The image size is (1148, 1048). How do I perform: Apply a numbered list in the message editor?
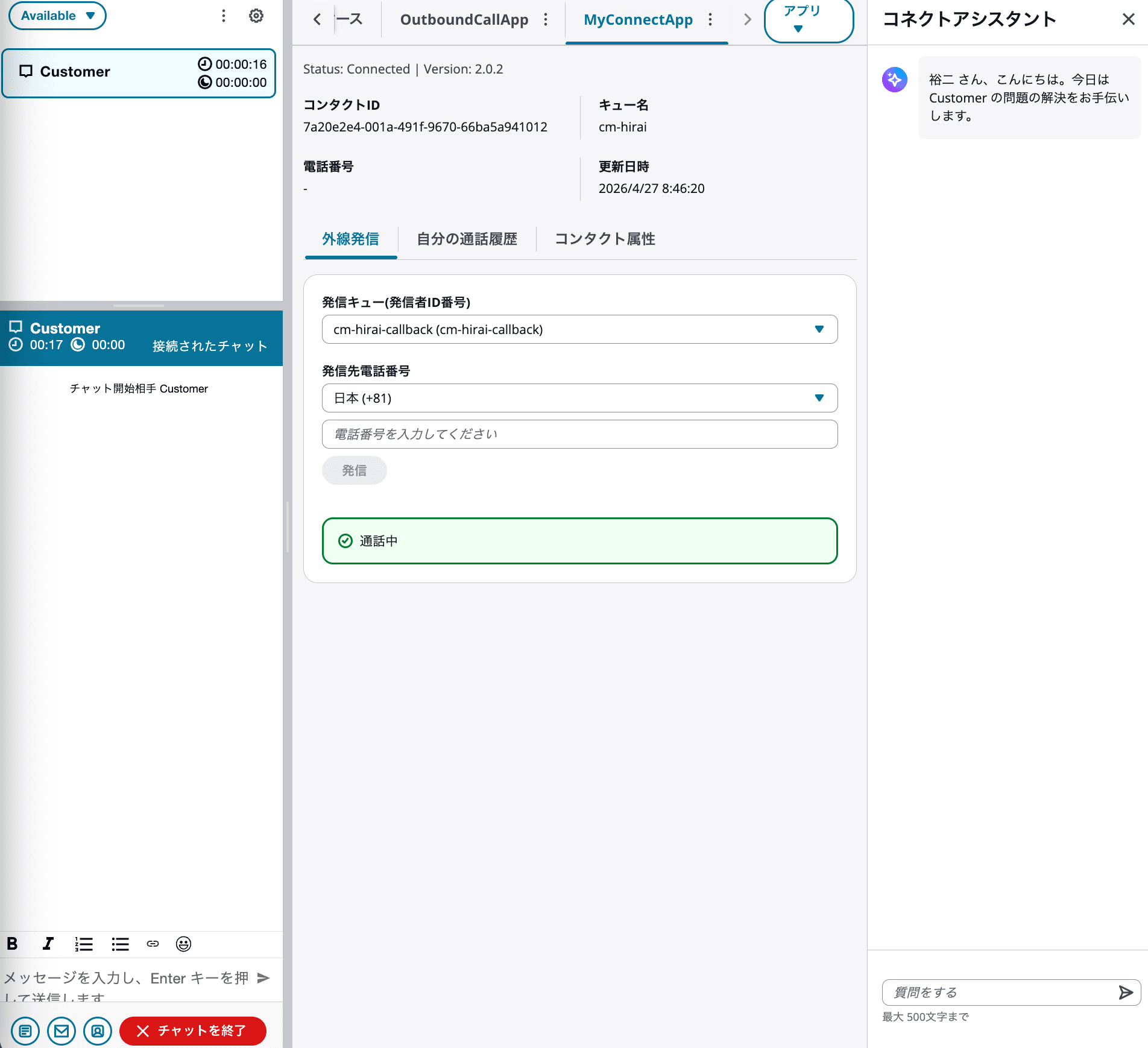click(x=83, y=944)
